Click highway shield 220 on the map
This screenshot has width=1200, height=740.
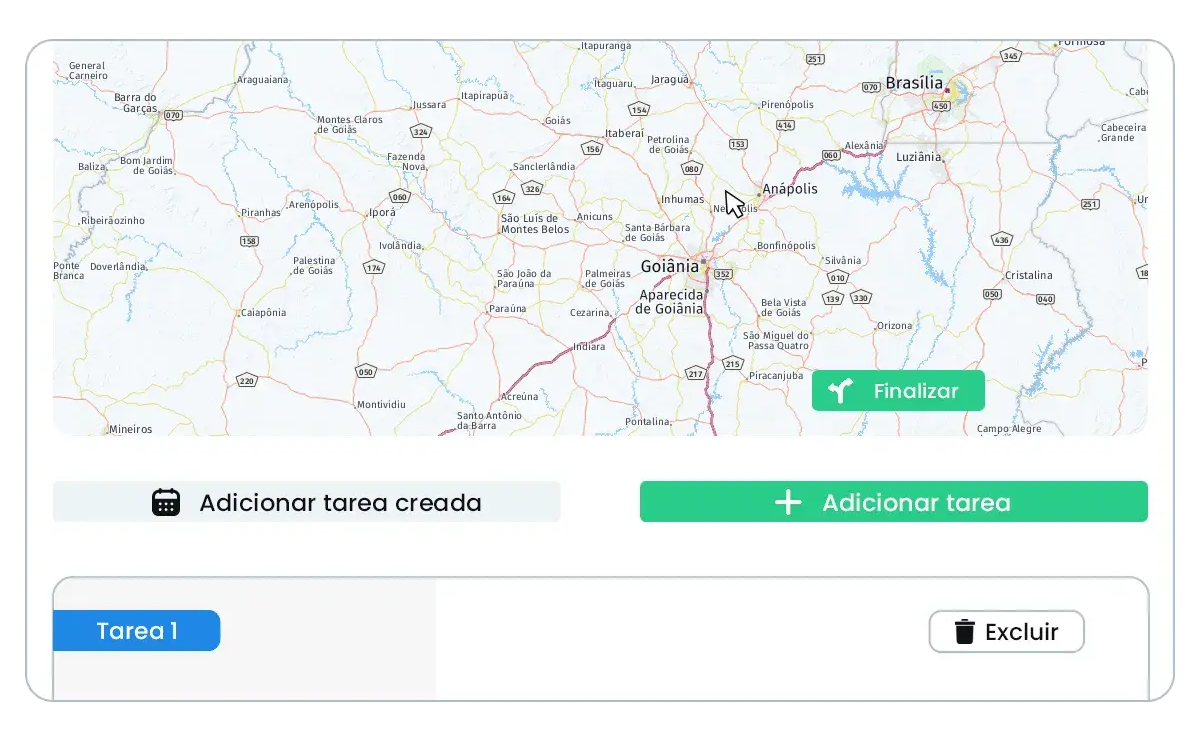coord(246,380)
